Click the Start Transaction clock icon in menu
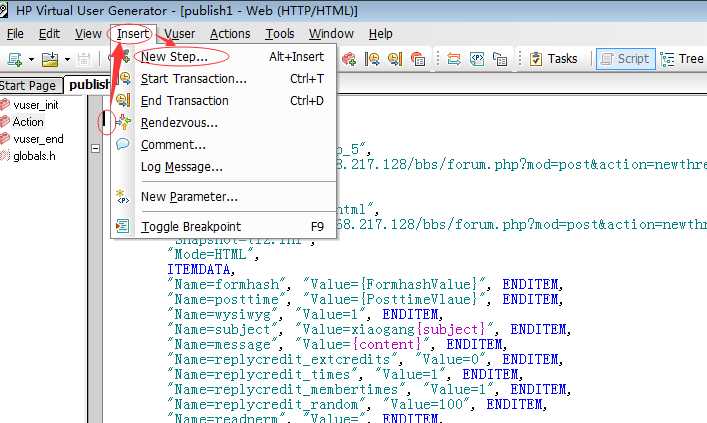 [123, 78]
